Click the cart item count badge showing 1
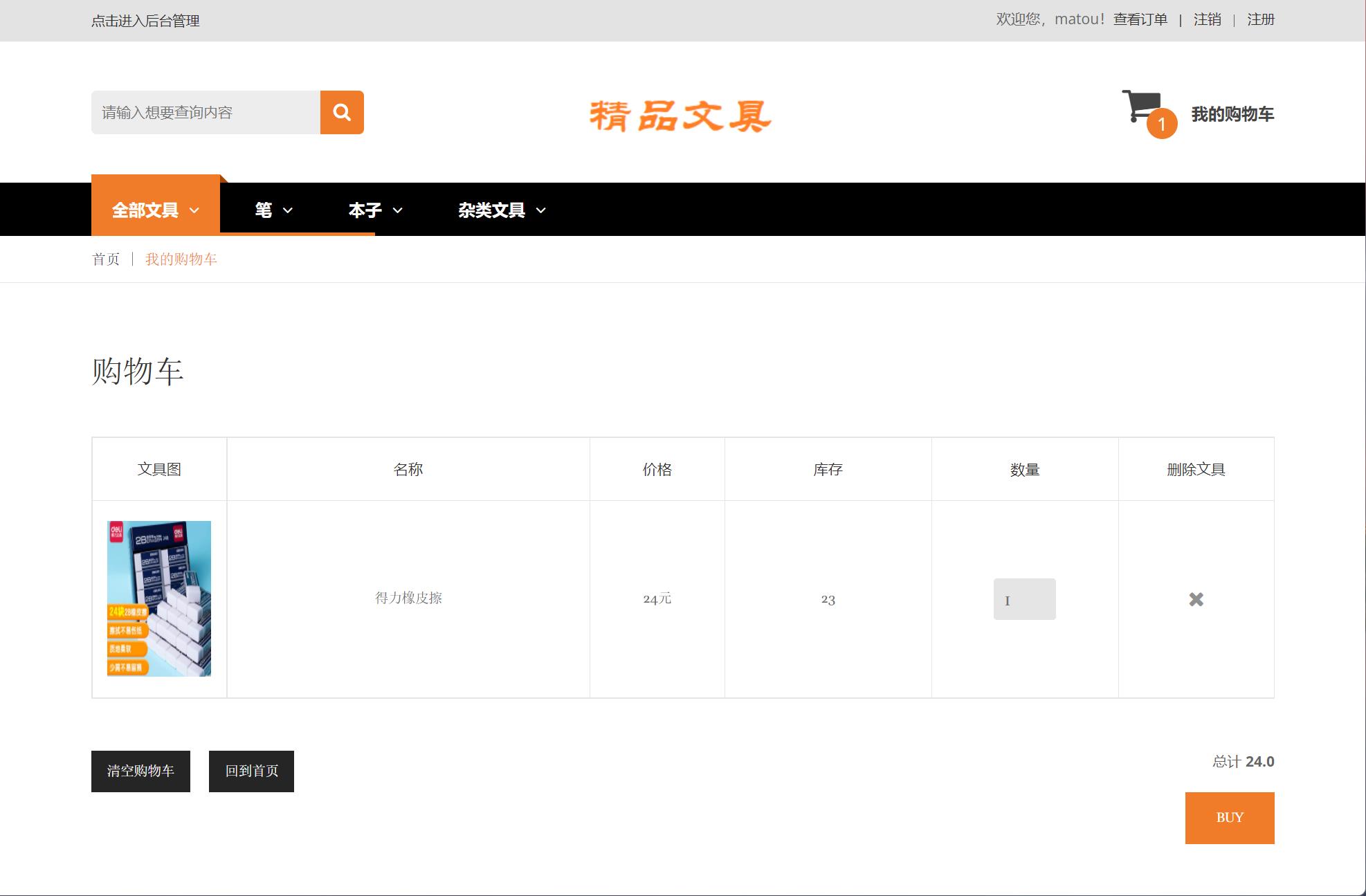1366x896 pixels. click(x=1160, y=125)
